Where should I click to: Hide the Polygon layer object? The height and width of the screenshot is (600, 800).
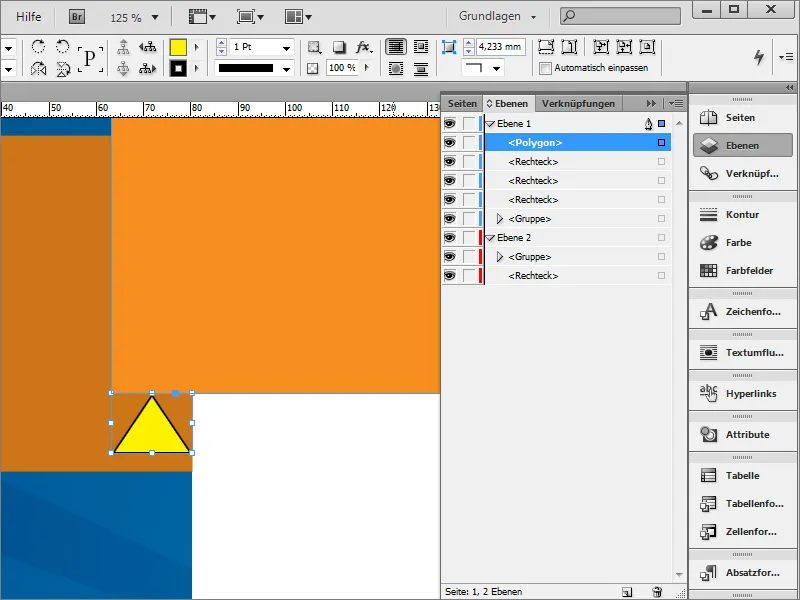(x=450, y=143)
